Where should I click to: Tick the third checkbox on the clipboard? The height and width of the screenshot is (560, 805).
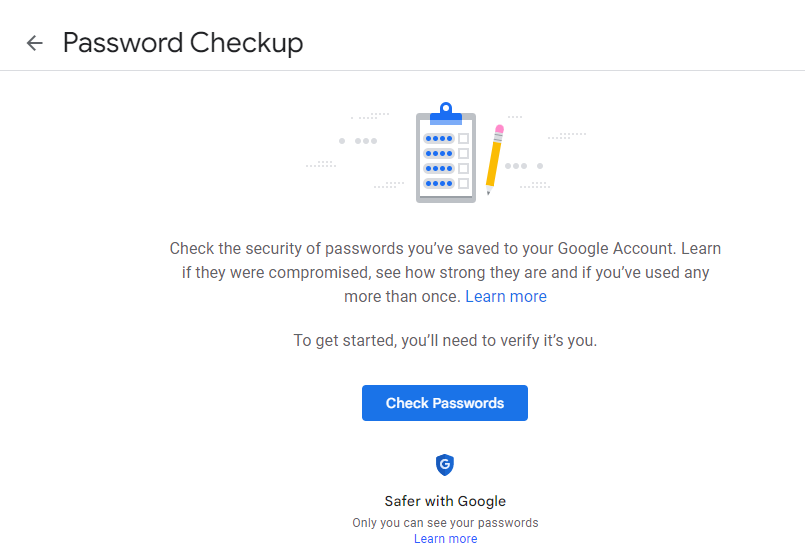(x=464, y=168)
